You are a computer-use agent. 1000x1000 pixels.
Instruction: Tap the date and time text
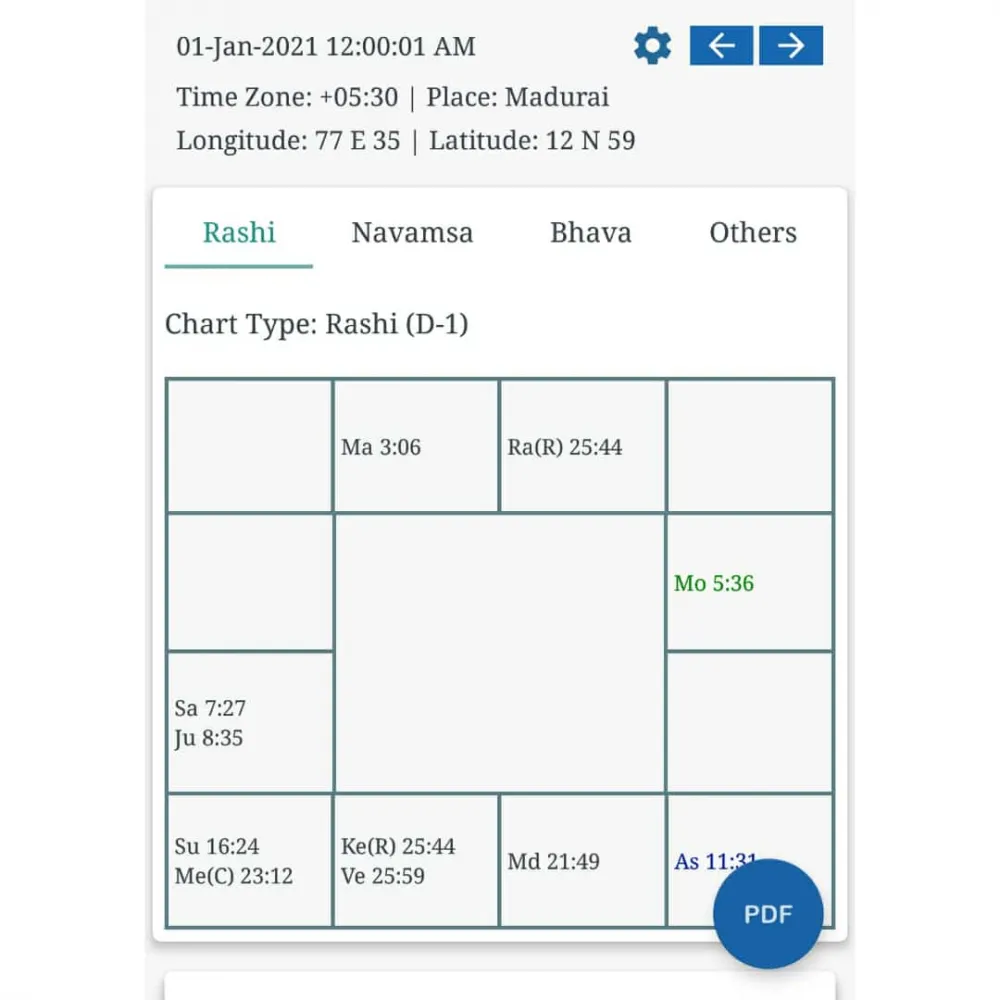pos(326,46)
